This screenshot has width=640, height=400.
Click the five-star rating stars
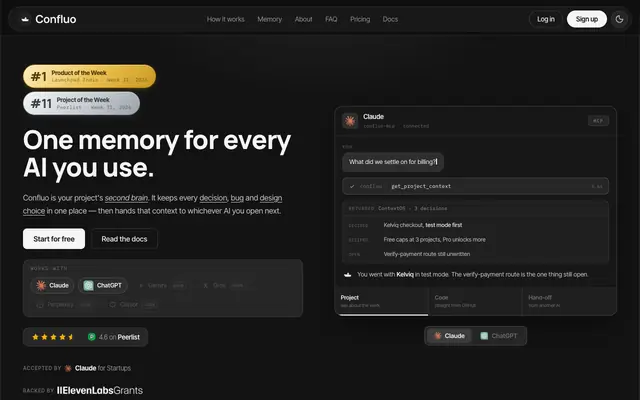[53, 337]
